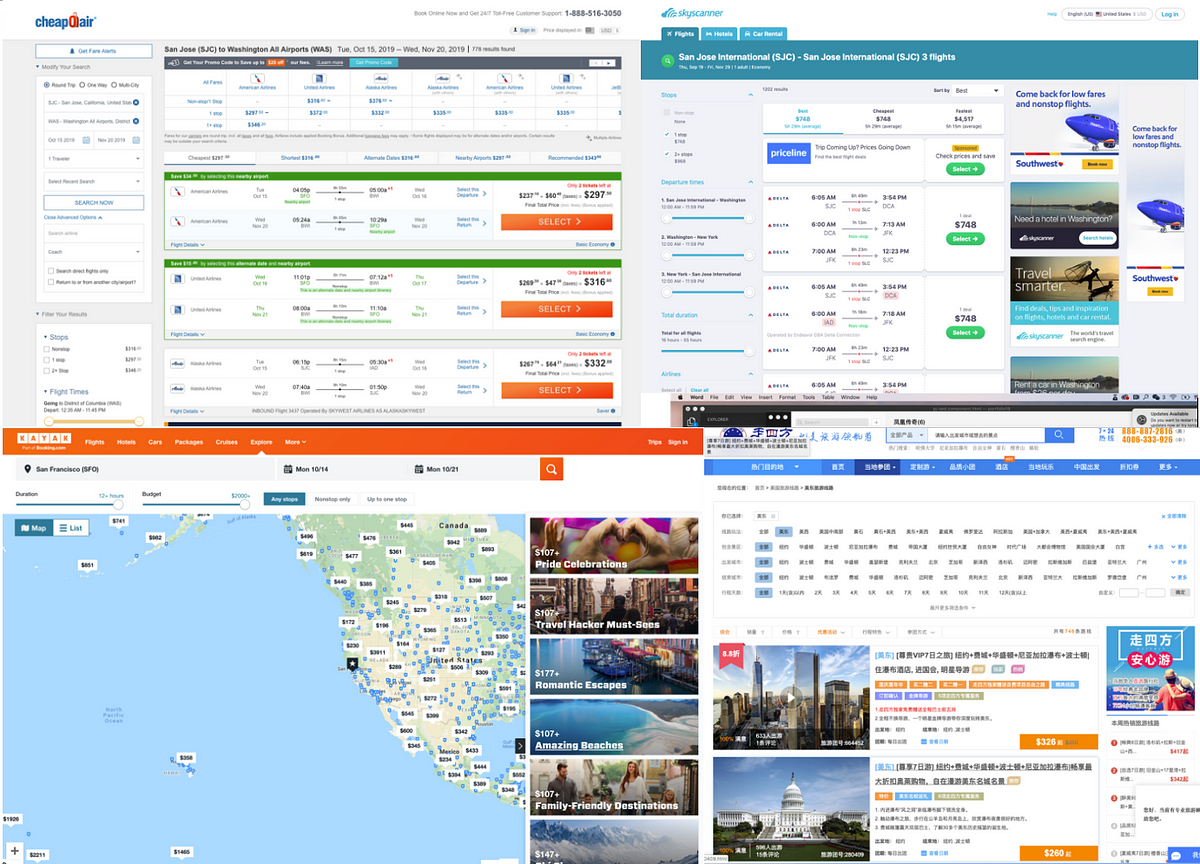Open the Oct 15 2019 departure calendar icon
1200x864 pixels.
pyautogui.click(x=86, y=140)
